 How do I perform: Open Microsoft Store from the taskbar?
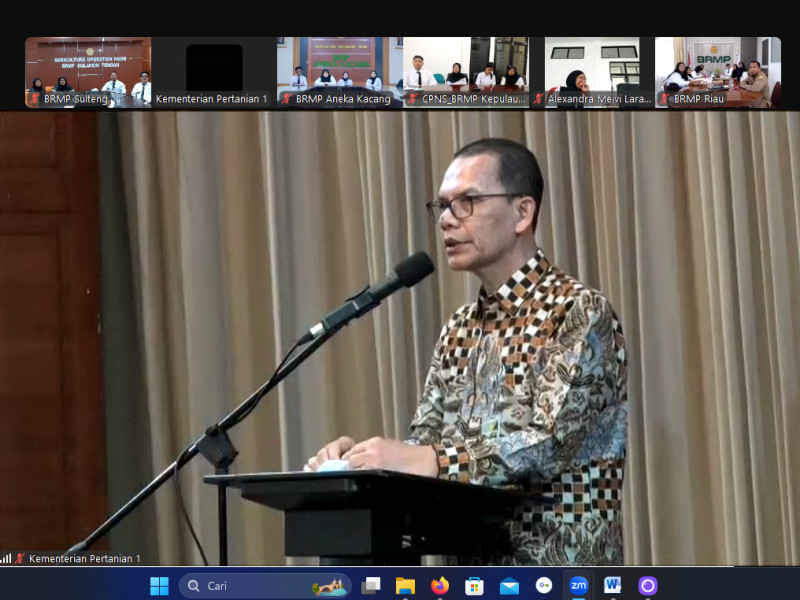(x=475, y=586)
